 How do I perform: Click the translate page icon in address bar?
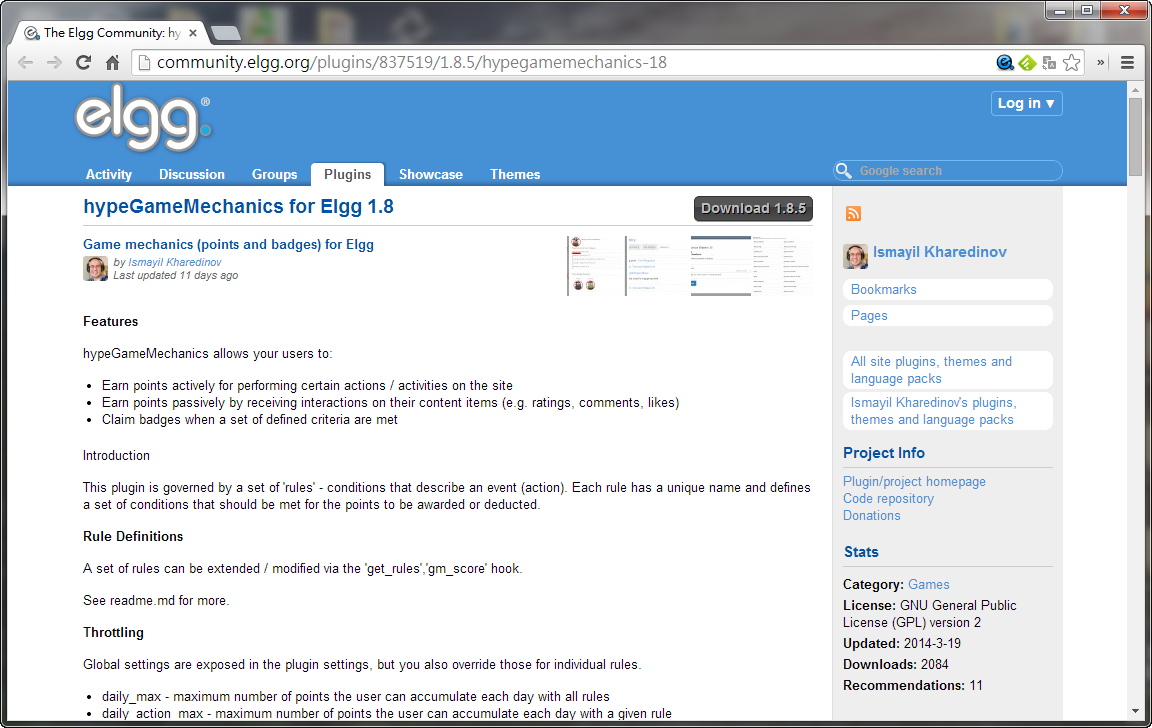click(x=1049, y=63)
